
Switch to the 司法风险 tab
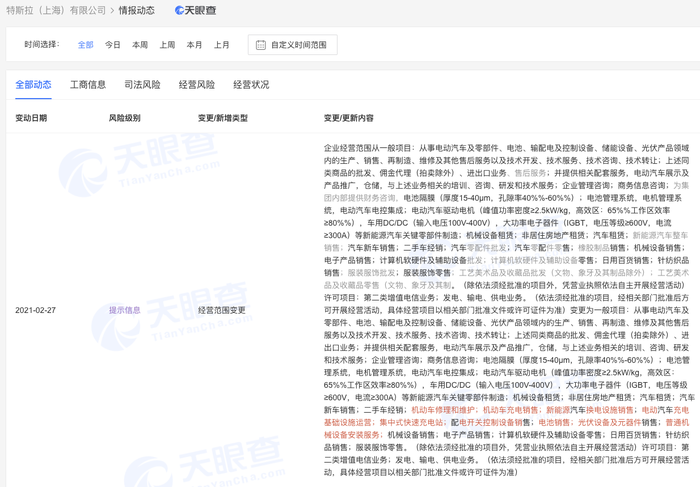[x=142, y=84]
